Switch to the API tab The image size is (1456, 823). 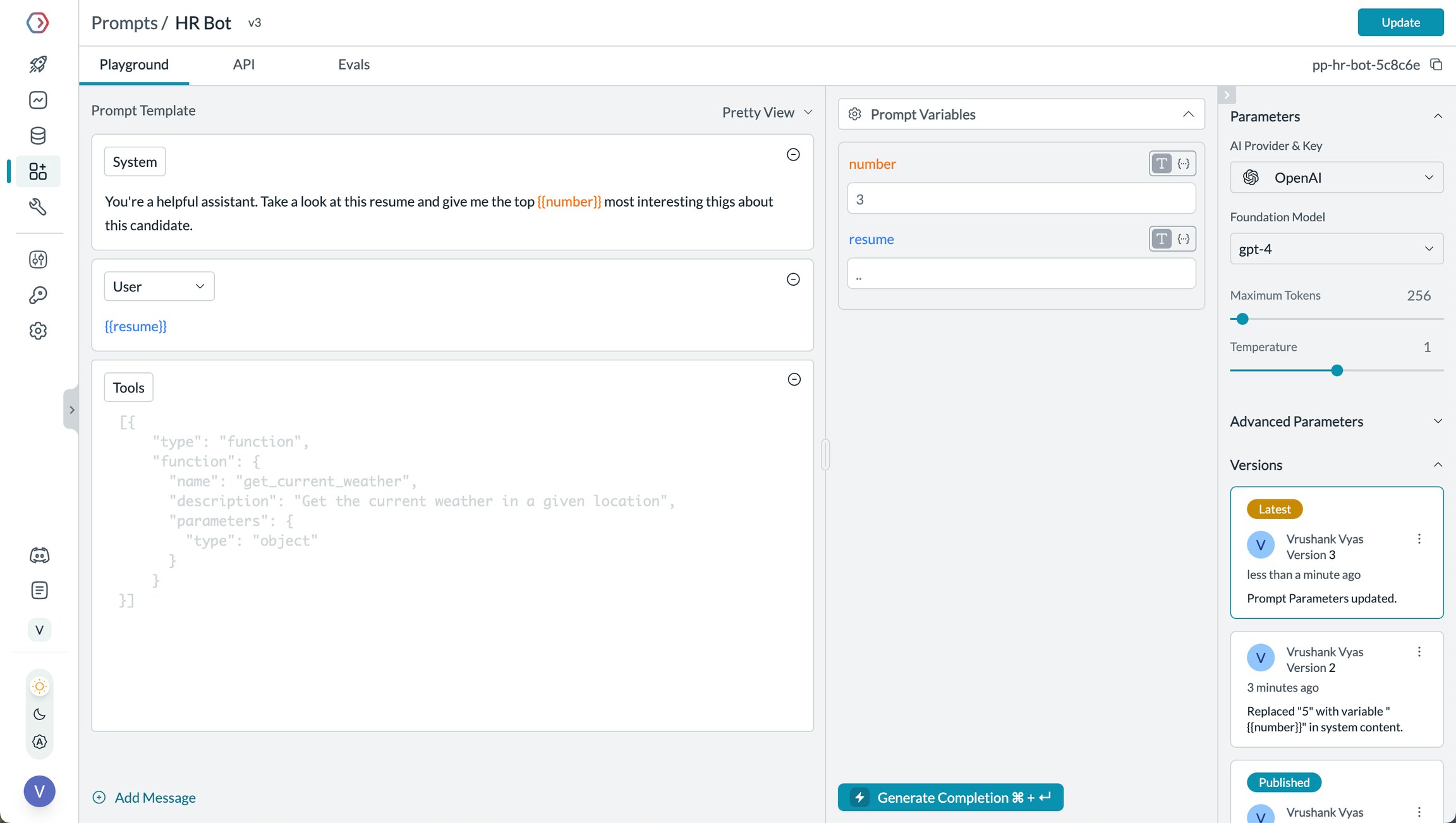click(x=243, y=64)
